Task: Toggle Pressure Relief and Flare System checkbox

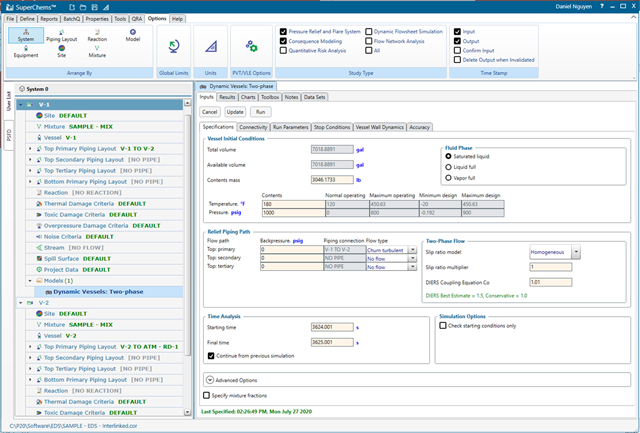Action: [x=283, y=31]
